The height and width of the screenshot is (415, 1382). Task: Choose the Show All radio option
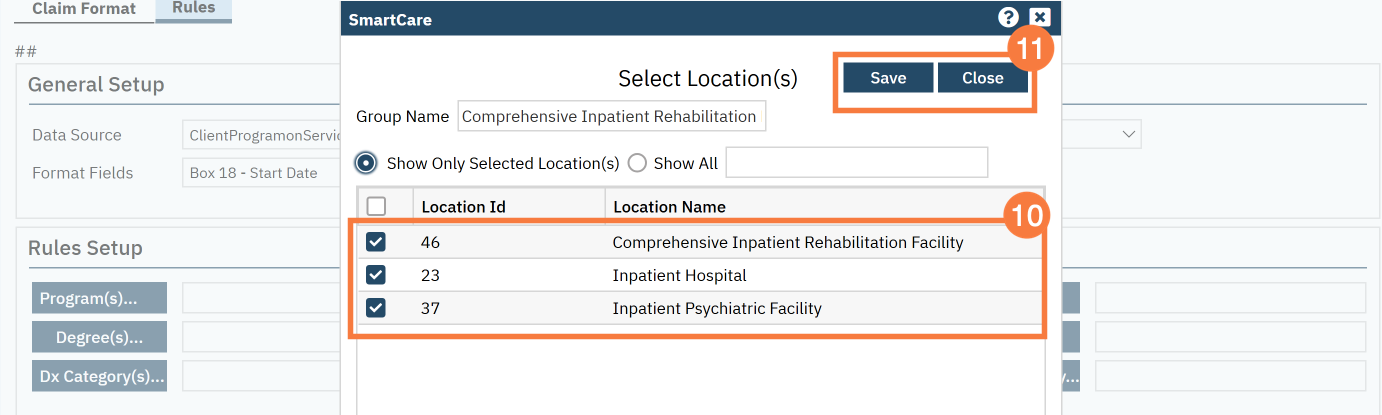(637, 163)
